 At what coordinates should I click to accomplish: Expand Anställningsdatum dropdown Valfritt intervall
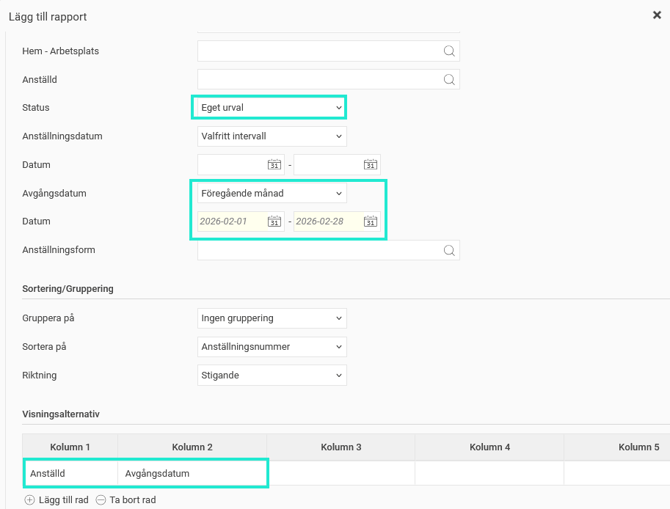tap(272, 136)
